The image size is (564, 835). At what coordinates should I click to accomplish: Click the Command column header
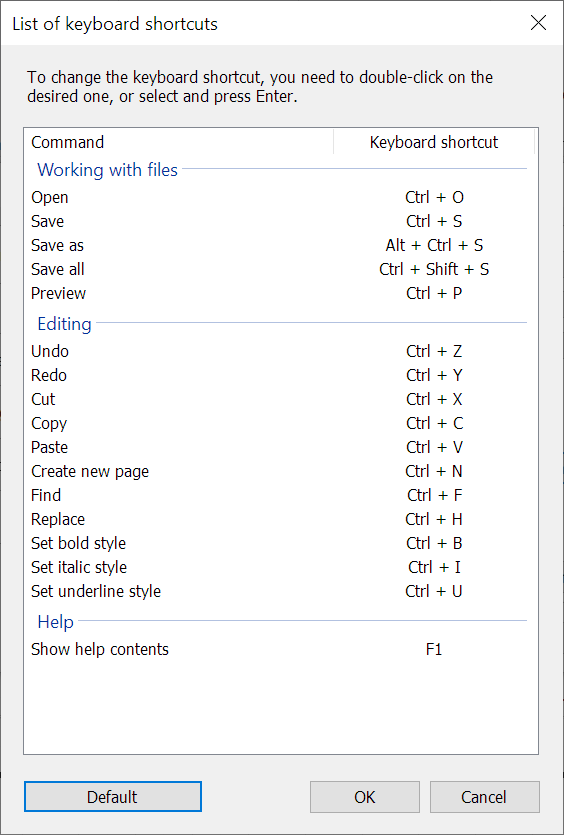(179, 142)
